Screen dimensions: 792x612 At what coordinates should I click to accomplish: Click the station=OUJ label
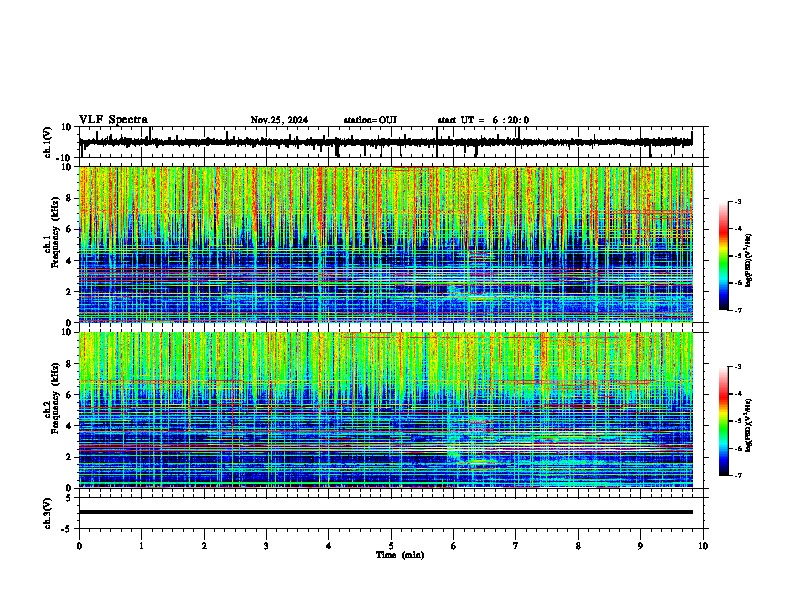(370, 120)
